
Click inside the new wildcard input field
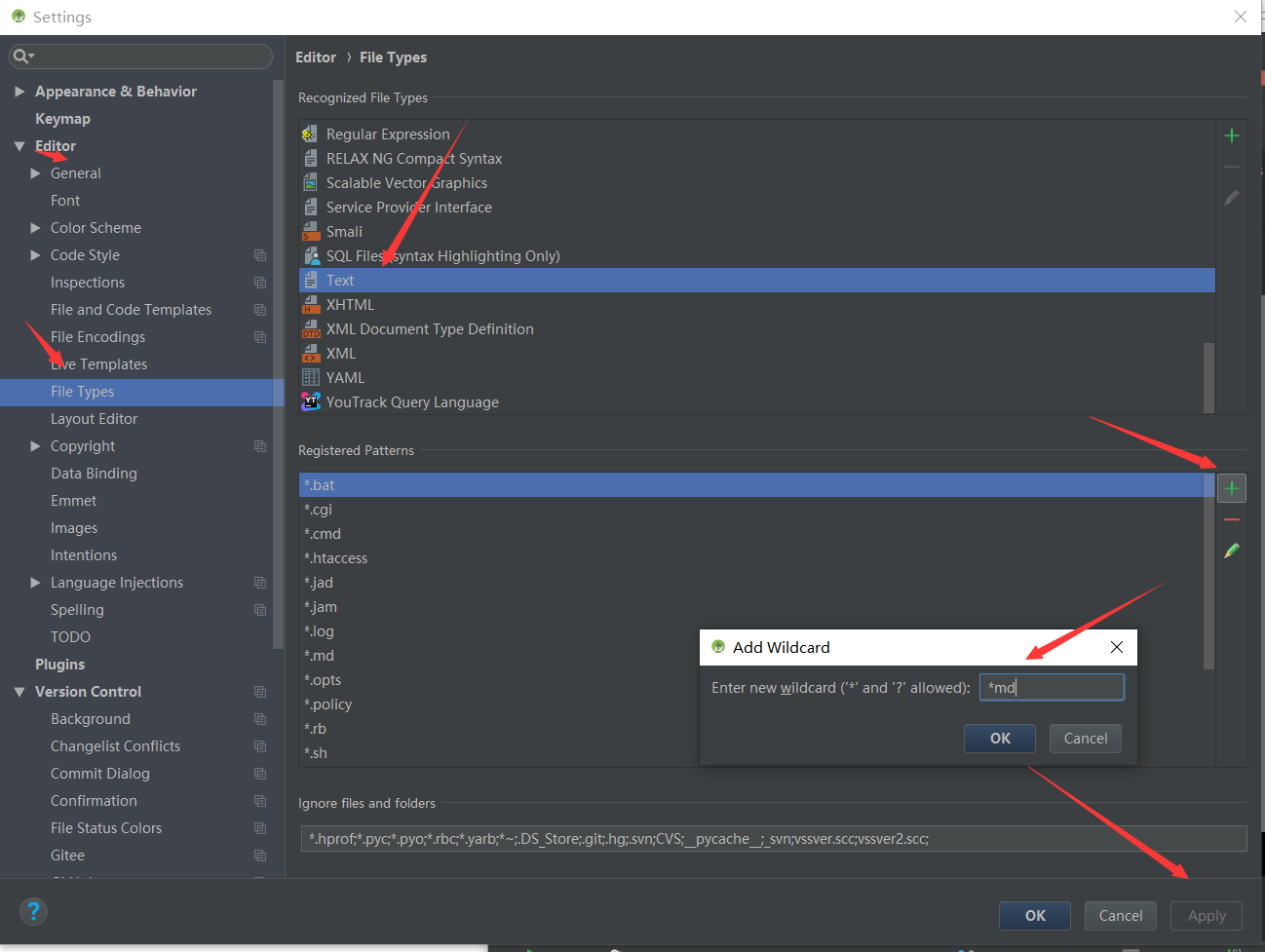[x=1052, y=687]
